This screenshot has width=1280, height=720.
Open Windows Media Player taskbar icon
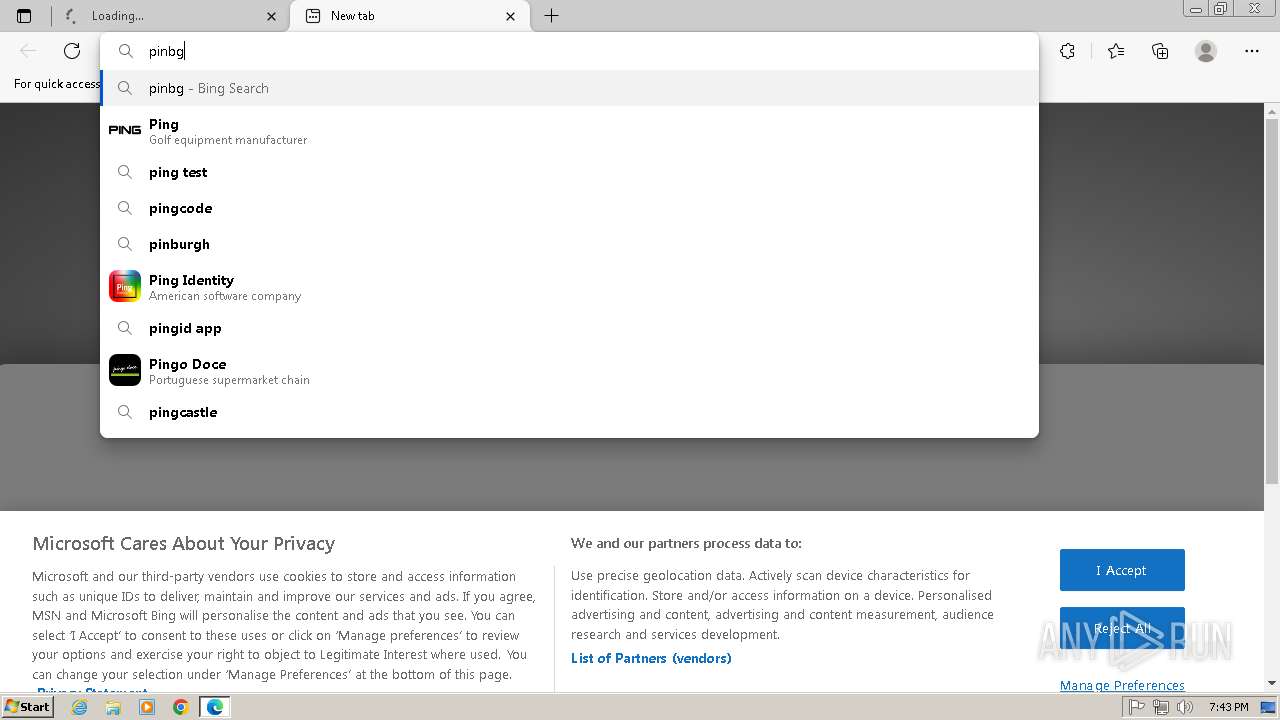click(x=147, y=707)
